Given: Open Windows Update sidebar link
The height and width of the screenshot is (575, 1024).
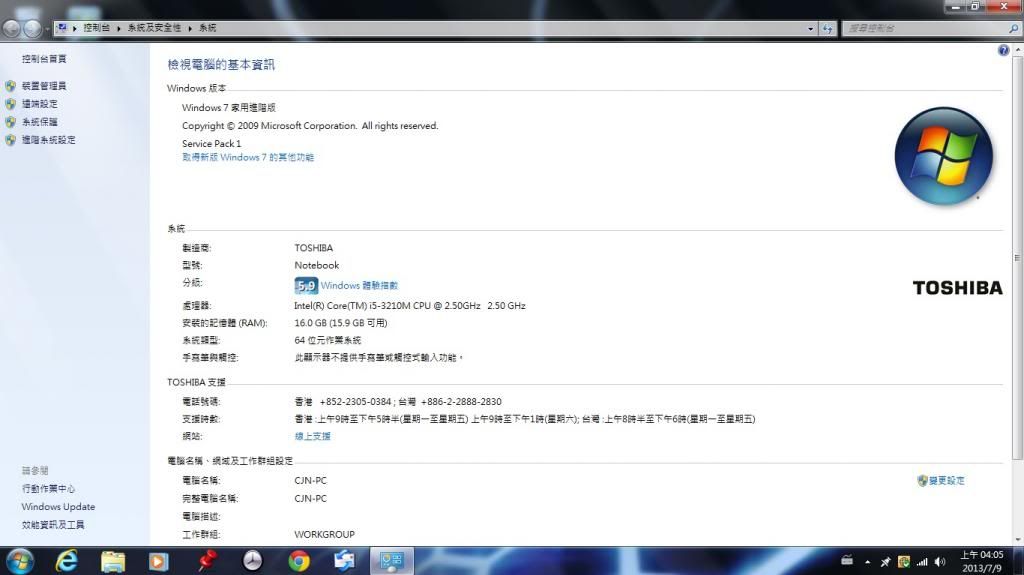Looking at the screenshot, I should [58, 506].
